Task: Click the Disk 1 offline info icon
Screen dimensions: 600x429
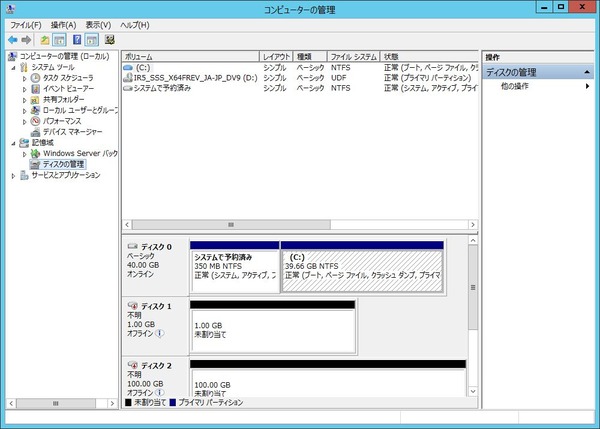Action: coord(160,333)
